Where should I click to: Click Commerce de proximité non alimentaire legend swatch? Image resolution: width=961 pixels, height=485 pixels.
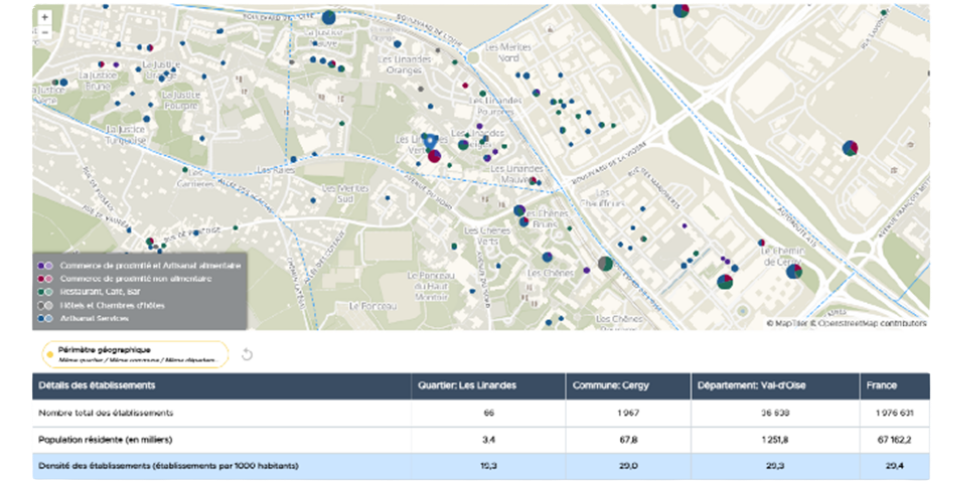click(45, 279)
